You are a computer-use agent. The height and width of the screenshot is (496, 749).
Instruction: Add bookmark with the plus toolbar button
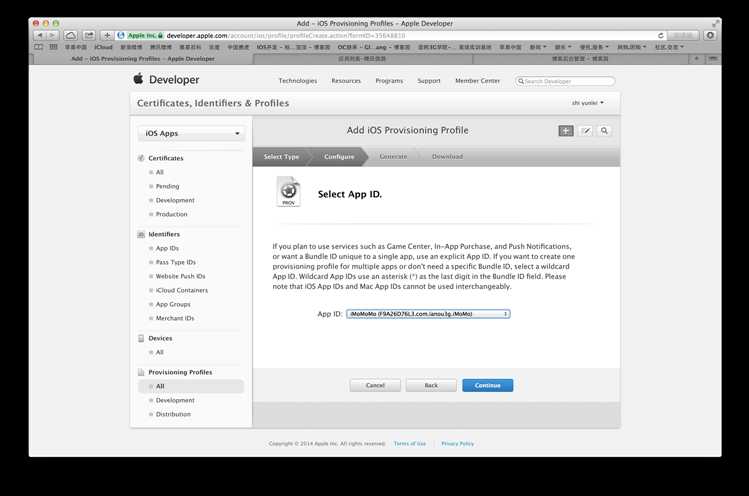click(107, 35)
